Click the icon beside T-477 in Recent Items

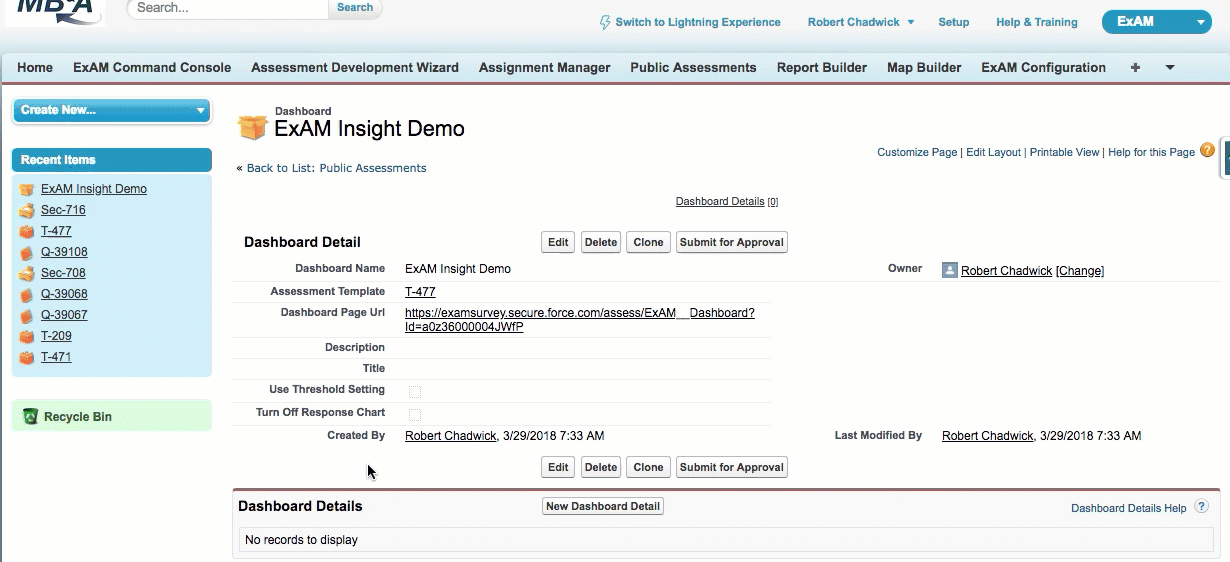pyautogui.click(x=27, y=231)
